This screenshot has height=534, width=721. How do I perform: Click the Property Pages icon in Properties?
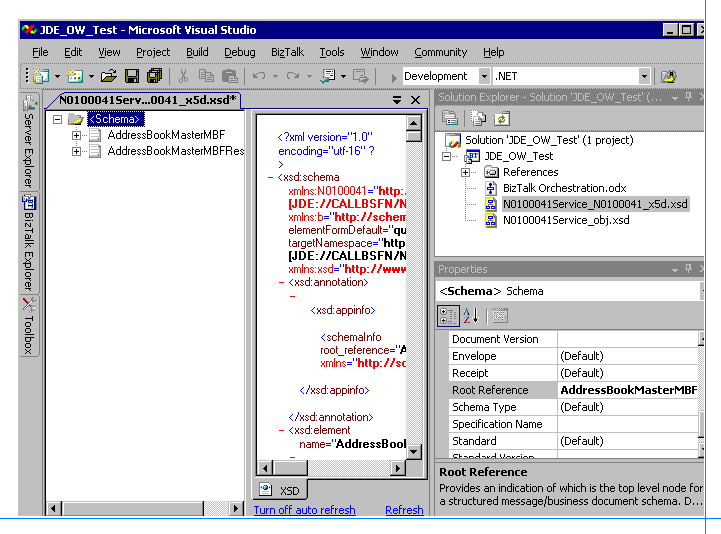(x=500, y=316)
